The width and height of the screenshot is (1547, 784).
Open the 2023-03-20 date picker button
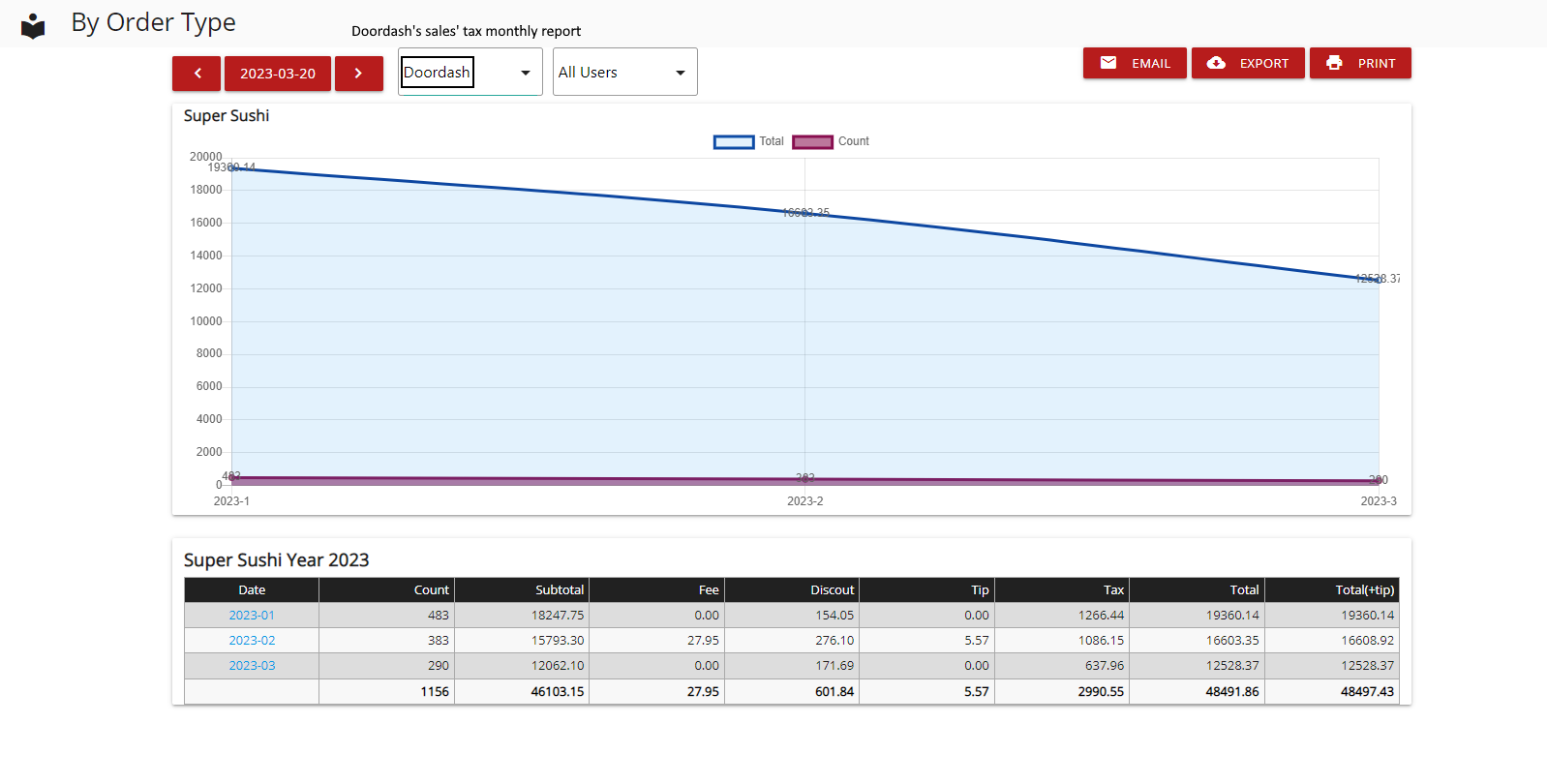click(278, 74)
